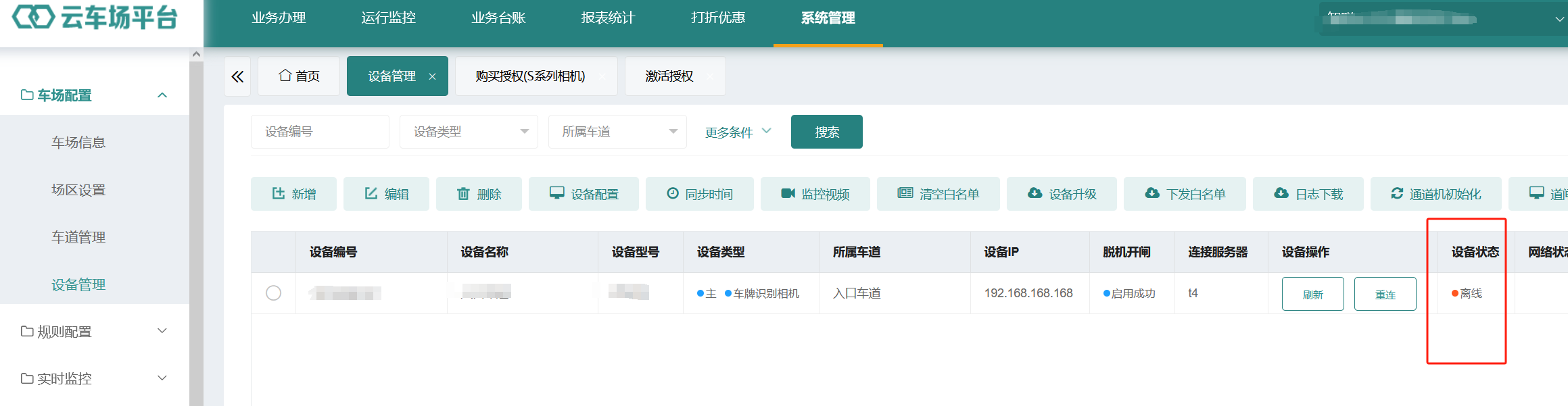
Task: Click the 搜索 button
Action: 826,132
